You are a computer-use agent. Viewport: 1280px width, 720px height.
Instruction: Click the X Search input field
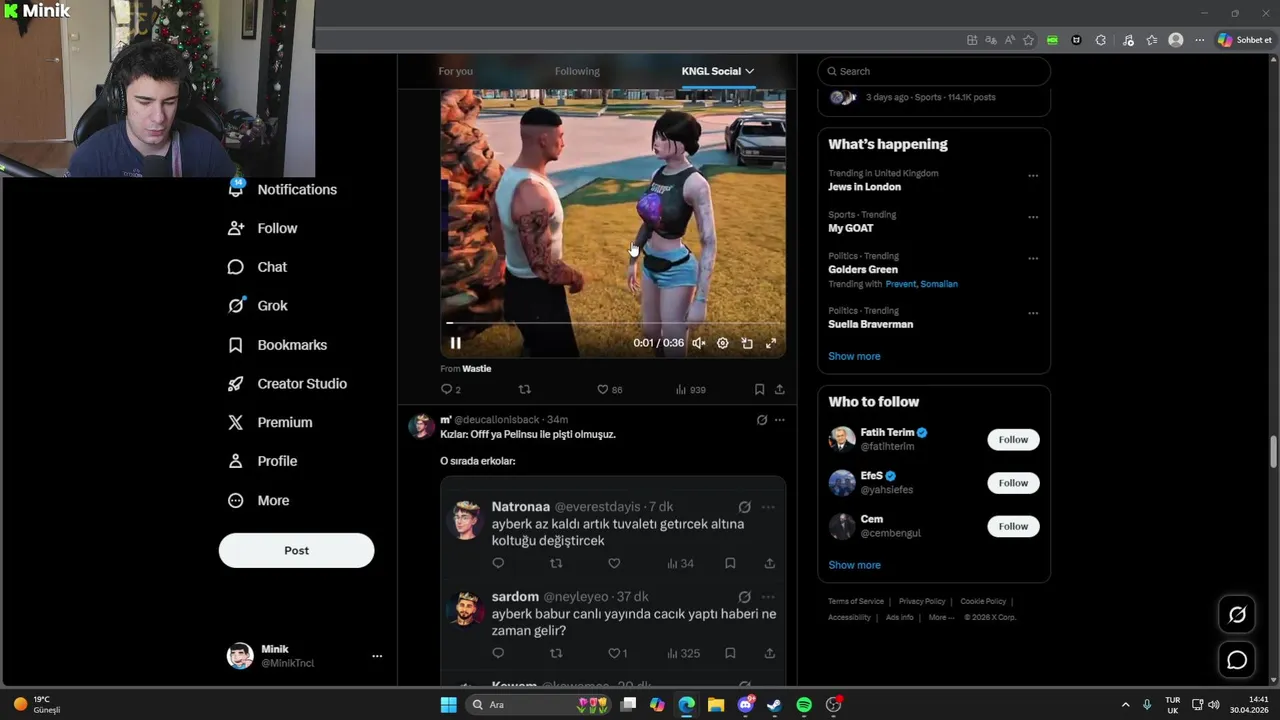pyautogui.click(x=934, y=71)
